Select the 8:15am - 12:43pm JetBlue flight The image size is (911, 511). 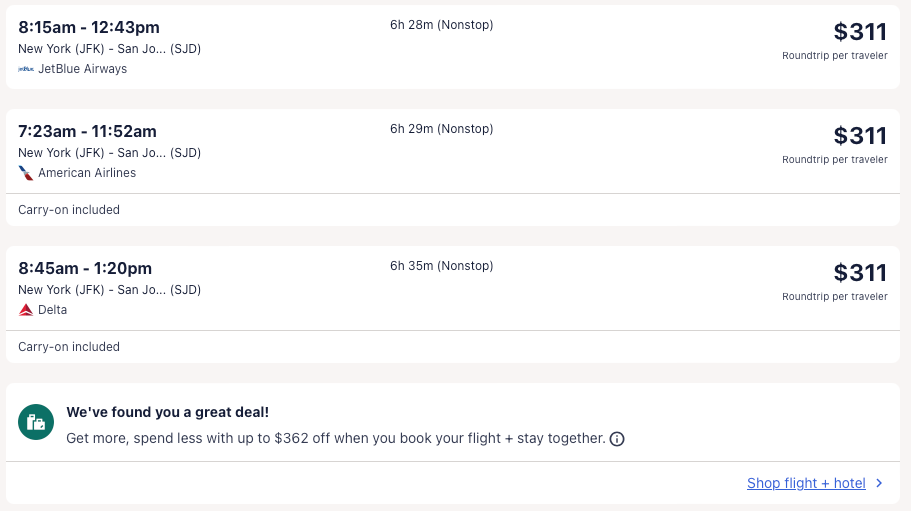pos(89,27)
